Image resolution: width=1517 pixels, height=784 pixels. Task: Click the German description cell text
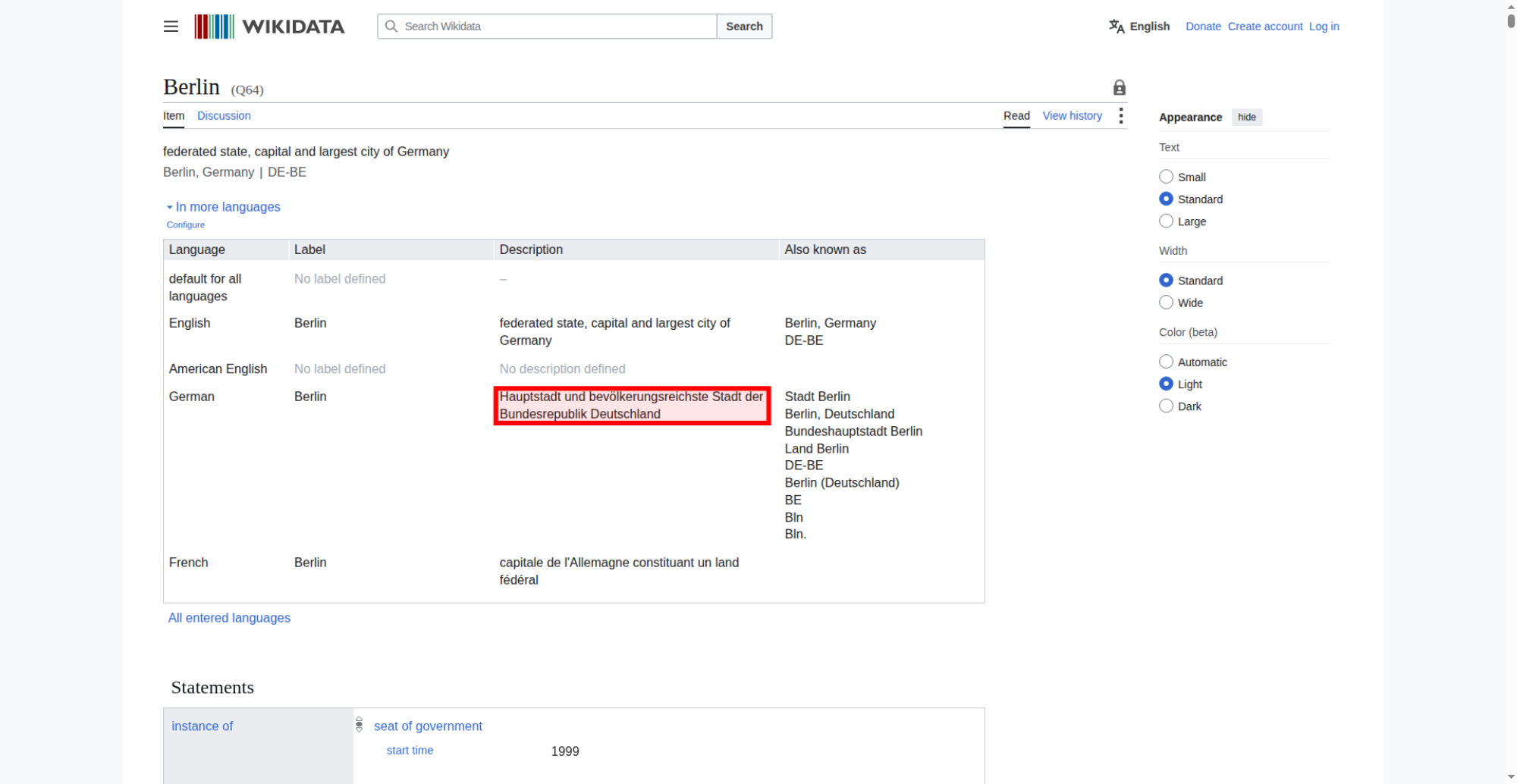pos(631,405)
